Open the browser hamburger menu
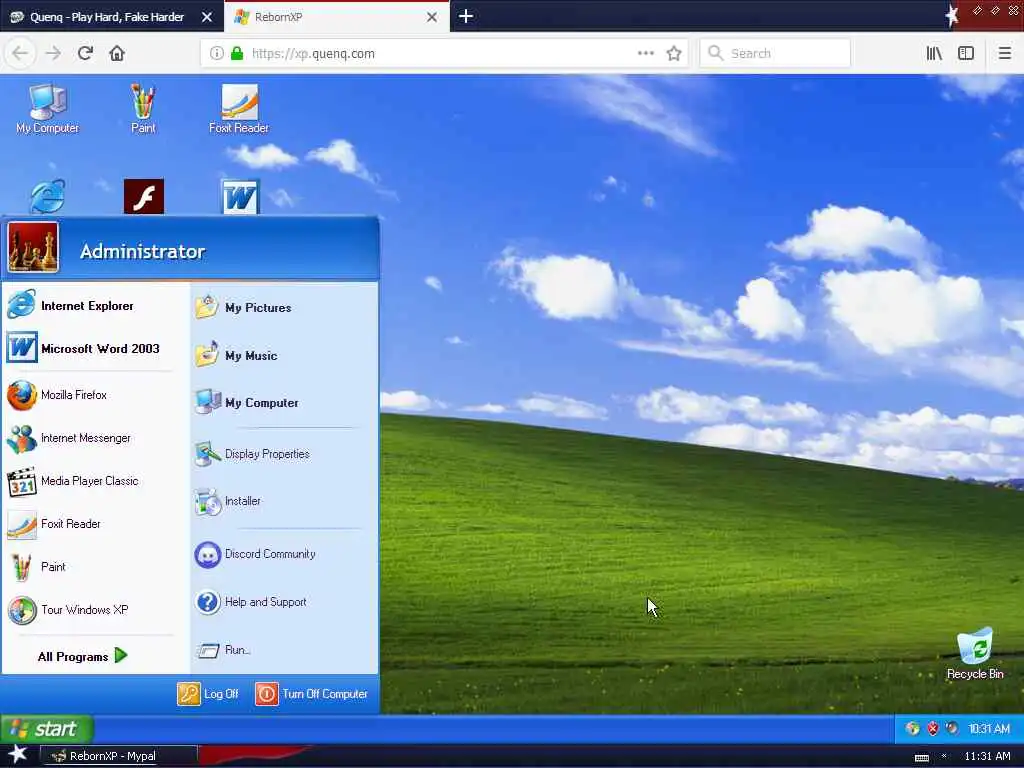The width and height of the screenshot is (1024, 768). click(1005, 54)
